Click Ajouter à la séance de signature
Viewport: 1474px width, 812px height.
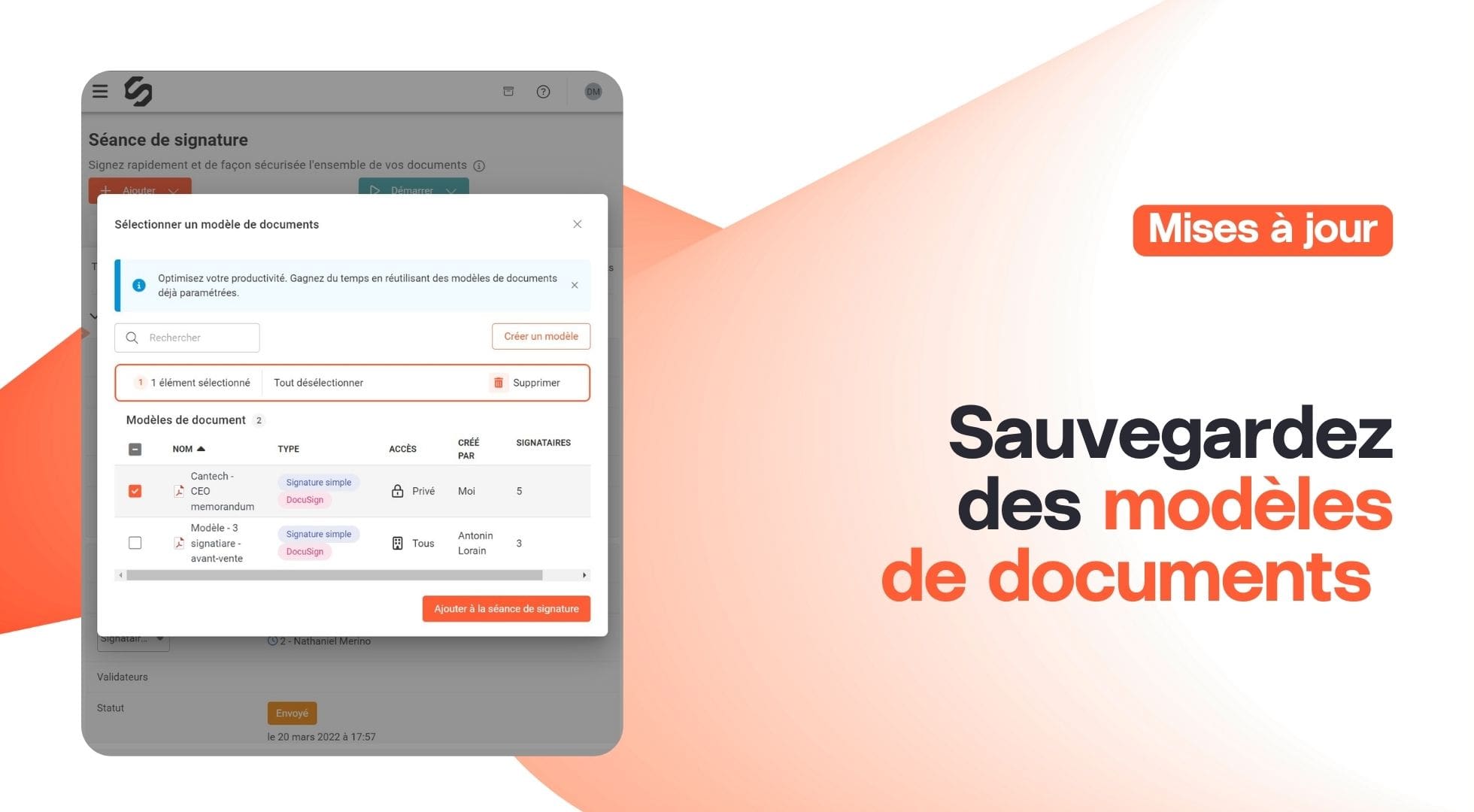(506, 609)
